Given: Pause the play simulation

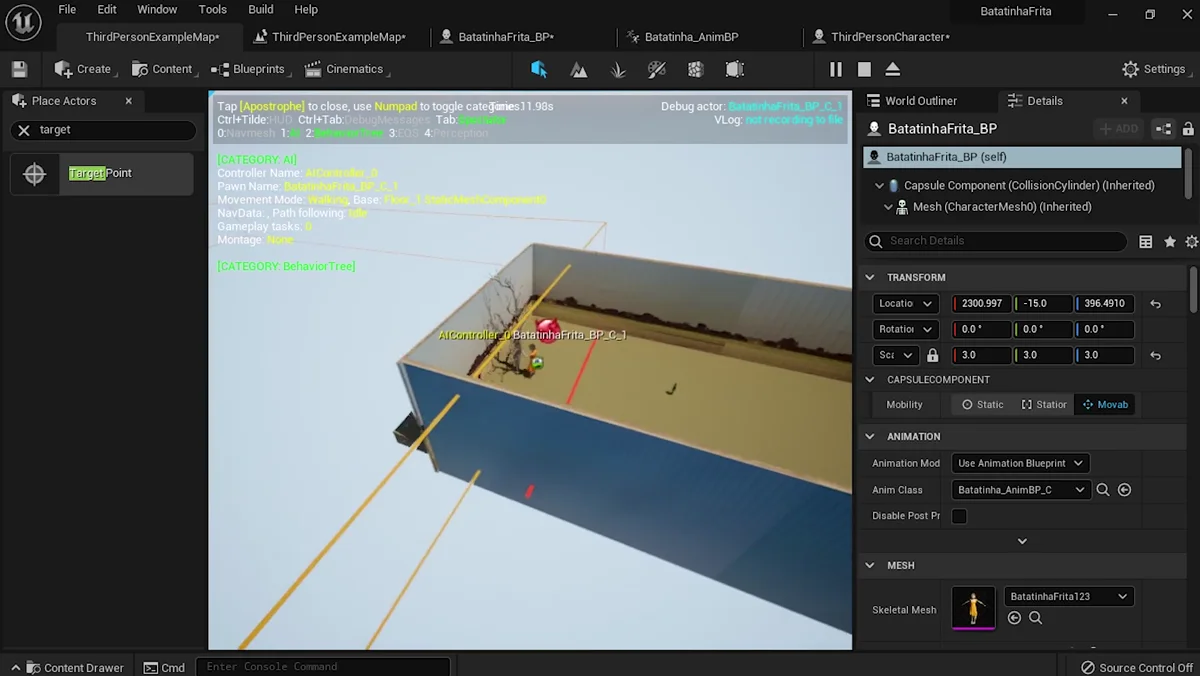Looking at the screenshot, I should click(836, 69).
